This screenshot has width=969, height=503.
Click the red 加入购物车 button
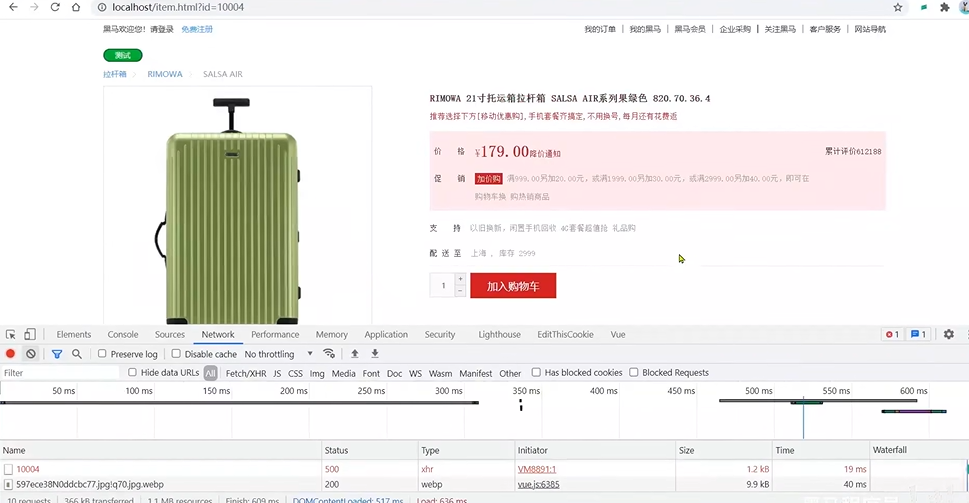(513, 286)
